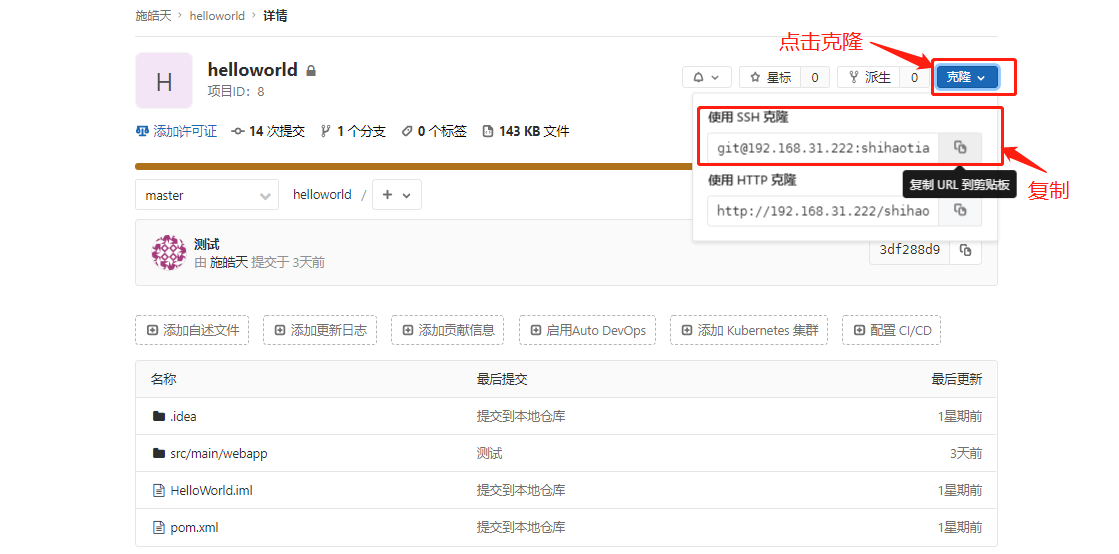Image resolution: width=1119 pixels, height=554 pixels.
Task: Select the HTTP clone URL field
Action: point(823,211)
